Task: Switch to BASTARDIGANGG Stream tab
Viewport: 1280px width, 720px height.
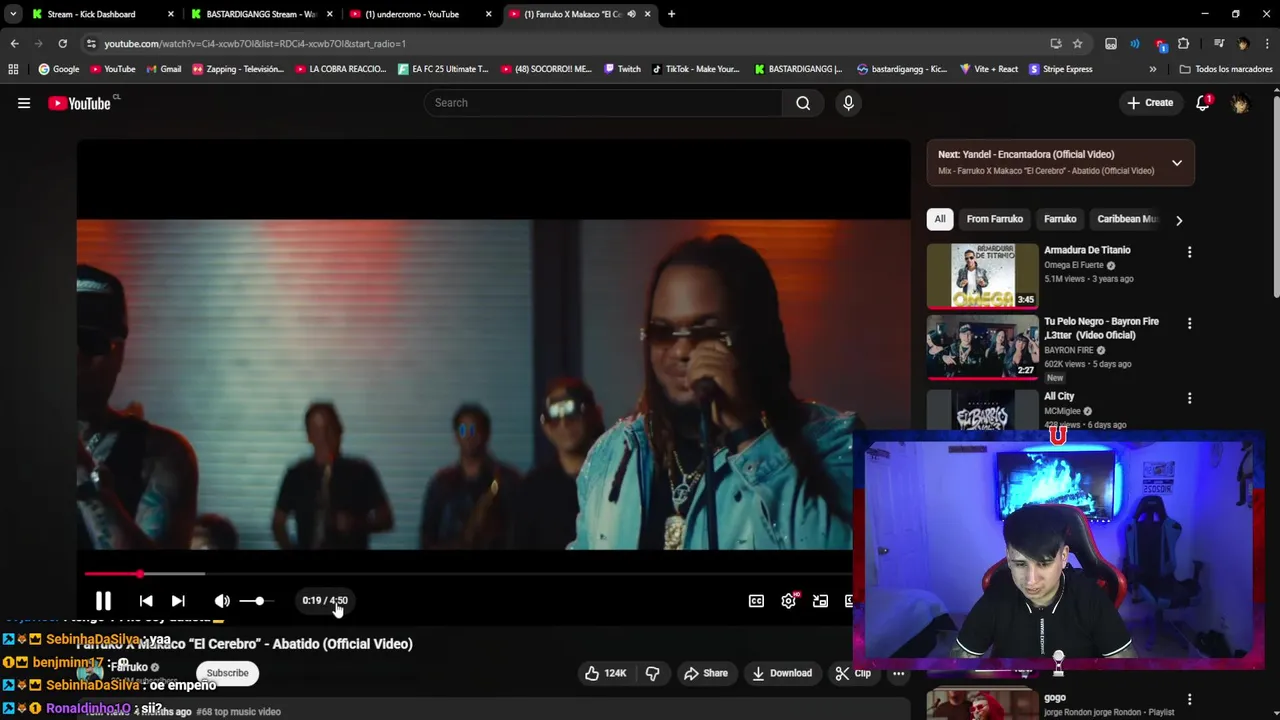Action: tap(261, 14)
